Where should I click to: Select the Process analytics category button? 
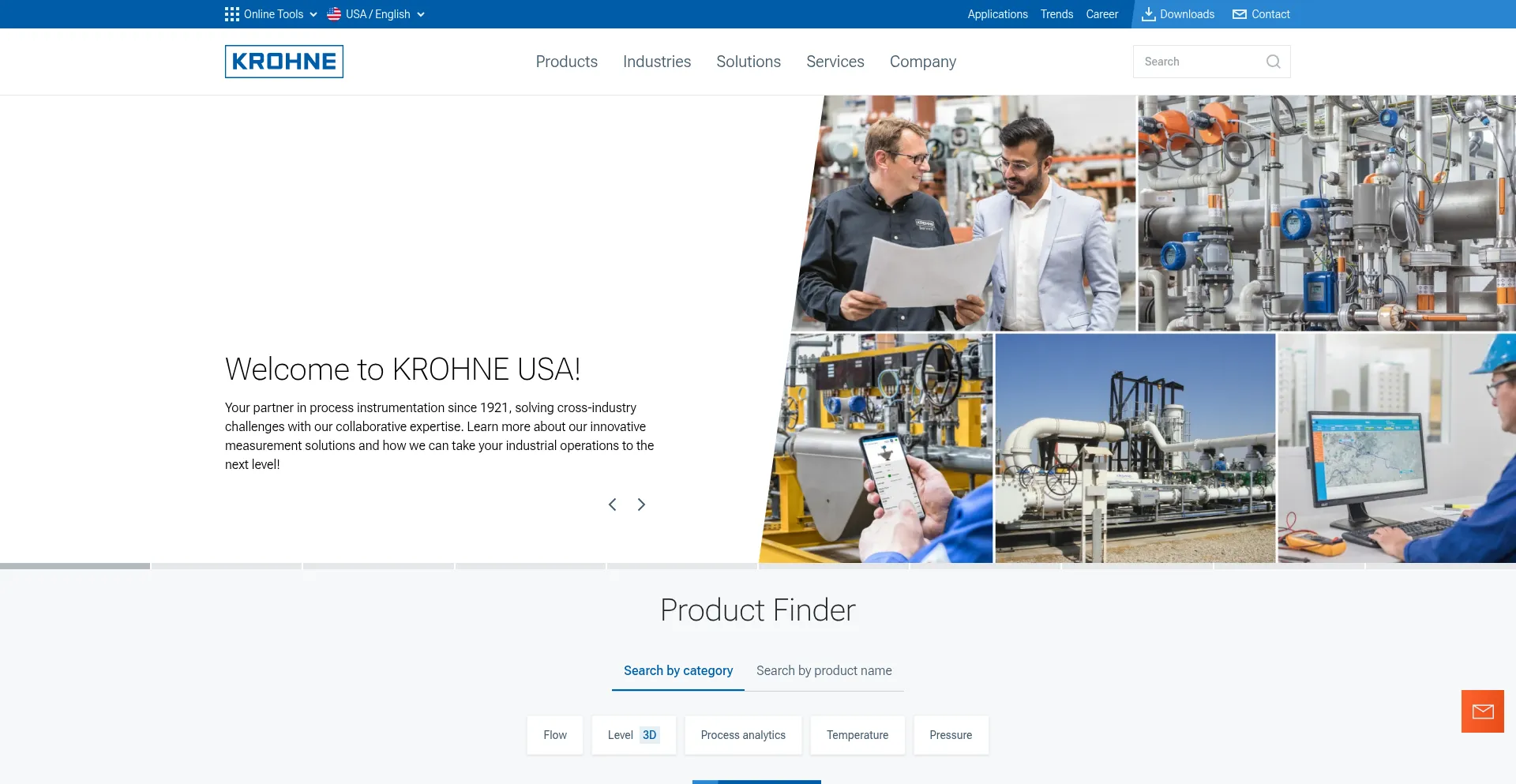pos(743,735)
